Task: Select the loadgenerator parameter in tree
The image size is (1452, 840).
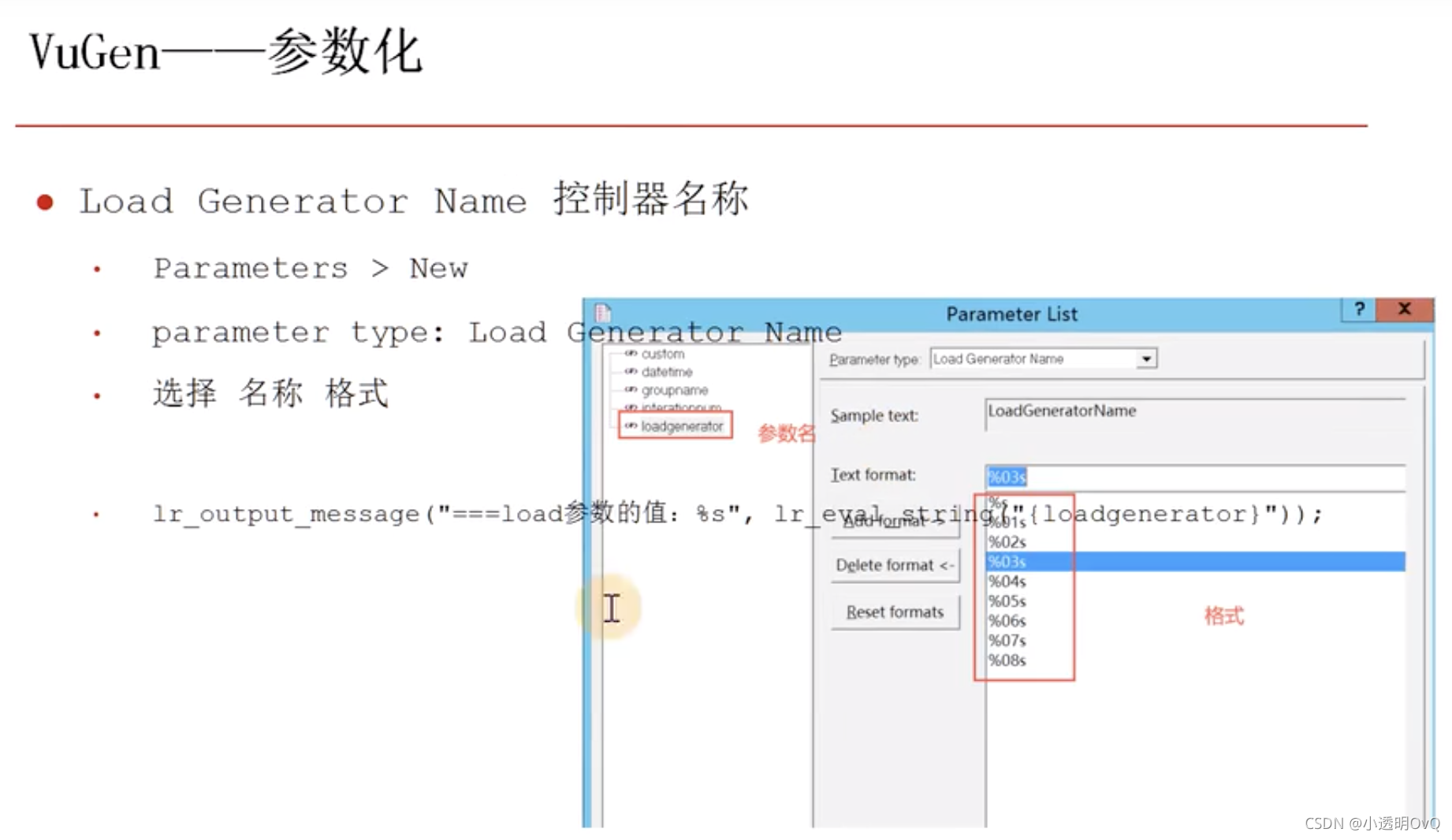Action: coord(681,426)
